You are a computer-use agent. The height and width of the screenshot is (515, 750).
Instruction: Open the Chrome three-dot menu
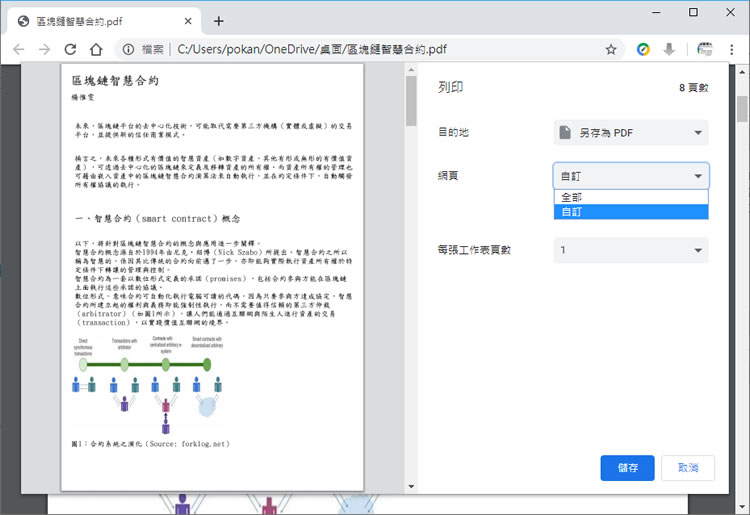pyautogui.click(x=731, y=49)
